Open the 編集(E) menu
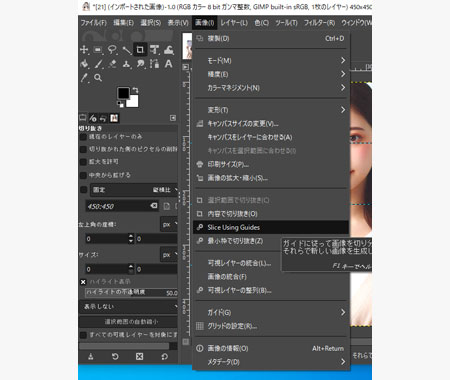Viewport: 450px width, 380px height. coord(123,23)
